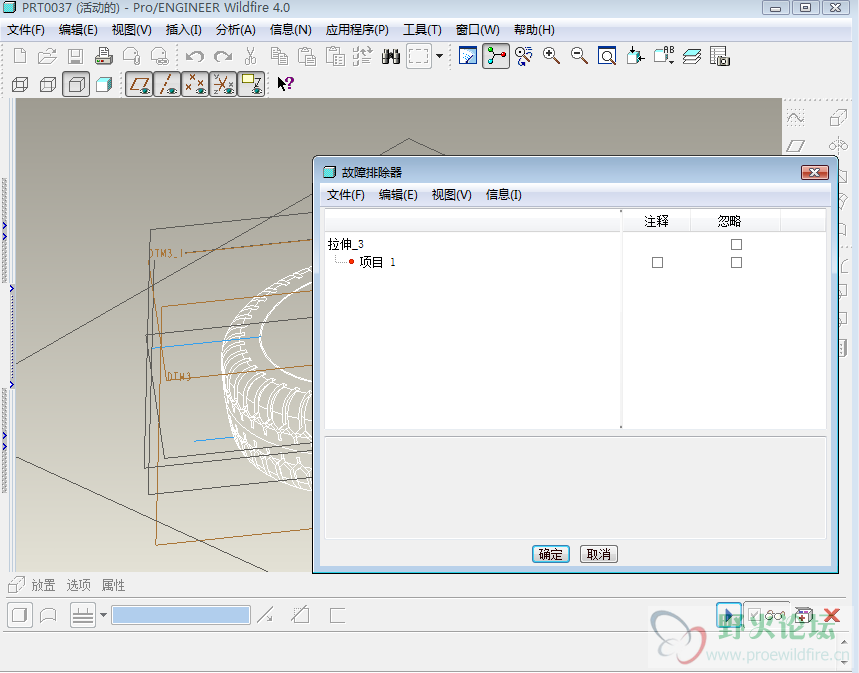Image resolution: width=859 pixels, height=673 pixels.
Task: Open the 编辑(E) main menu
Action: tap(78, 30)
